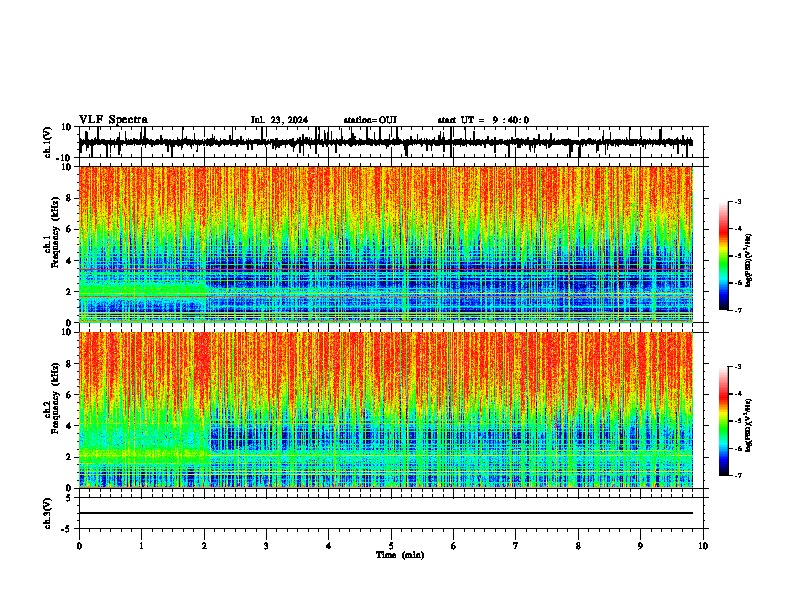Click the "-7" label on ch.2 colorbar
Viewport: 792px width, 612px height.
point(737,475)
